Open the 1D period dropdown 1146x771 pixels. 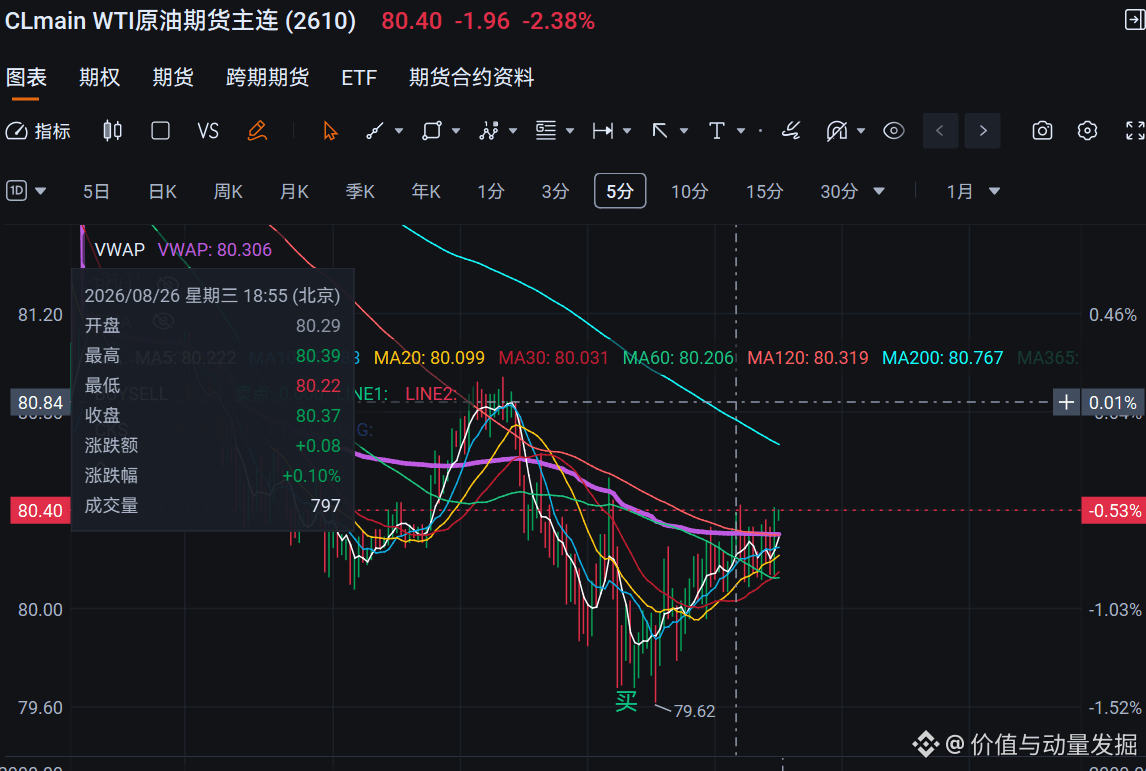coord(26,191)
